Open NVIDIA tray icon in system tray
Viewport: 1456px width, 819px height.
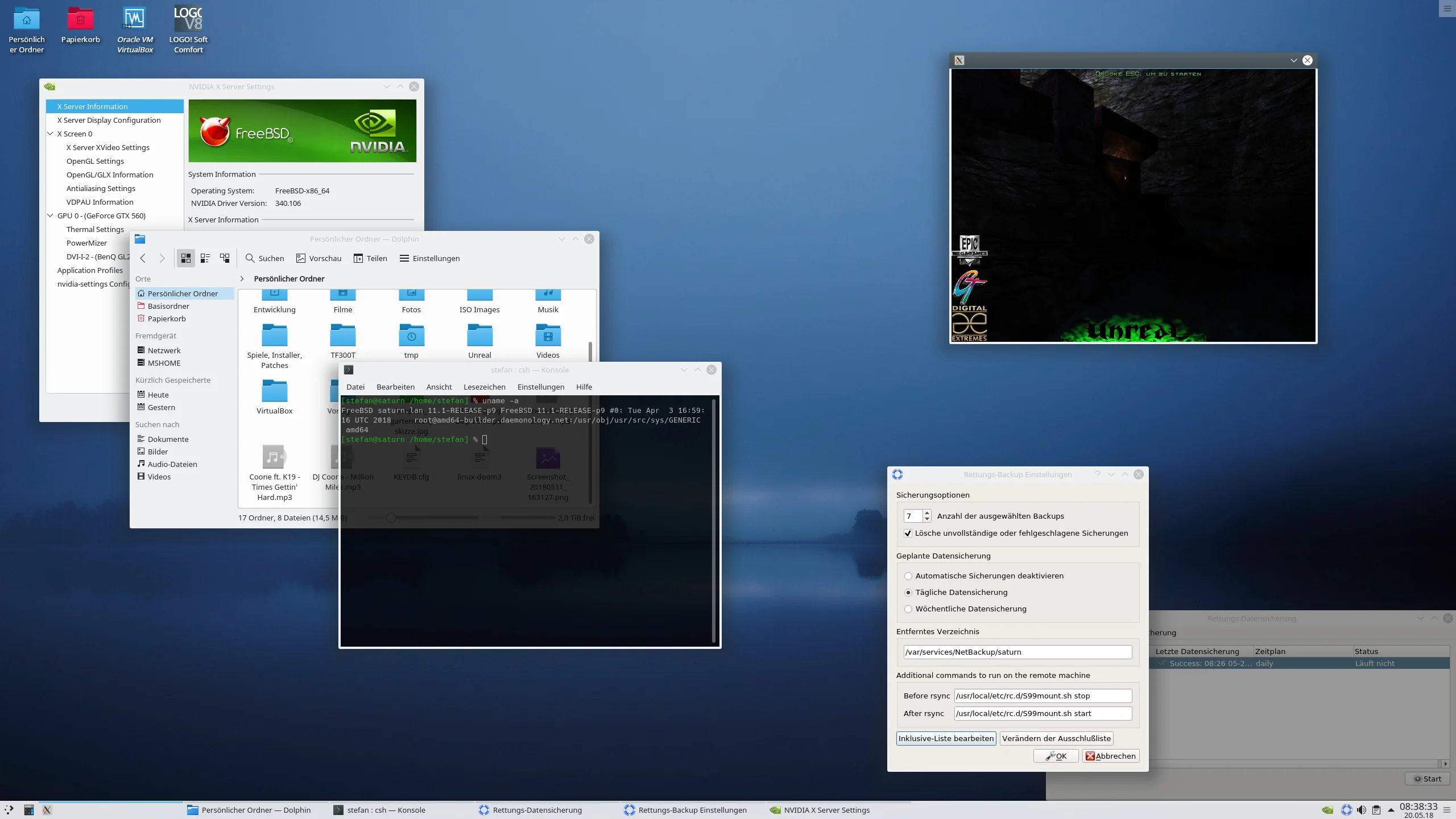[x=1327, y=810]
